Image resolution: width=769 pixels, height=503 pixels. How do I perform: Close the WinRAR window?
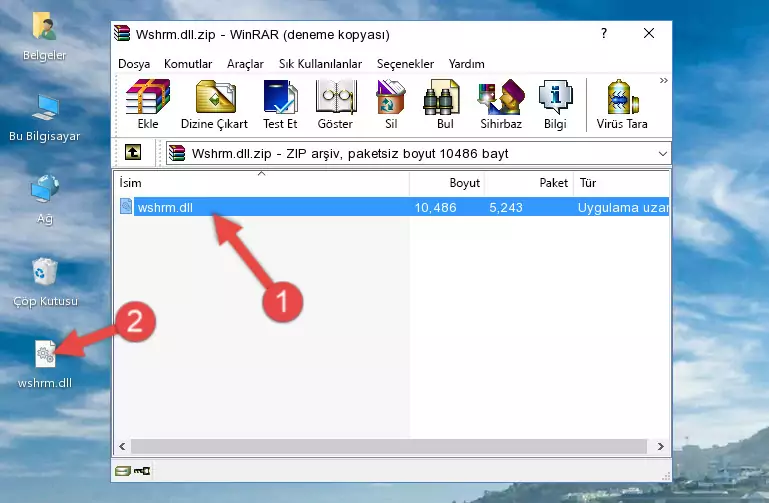(649, 33)
